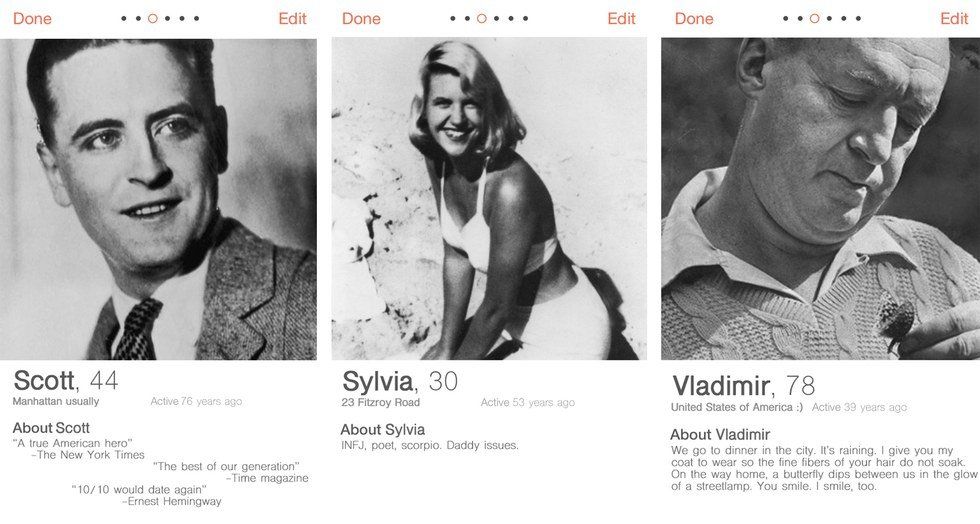Tap Edit on Scott's profile
This screenshot has width=980, height=524.
coord(292,19)
